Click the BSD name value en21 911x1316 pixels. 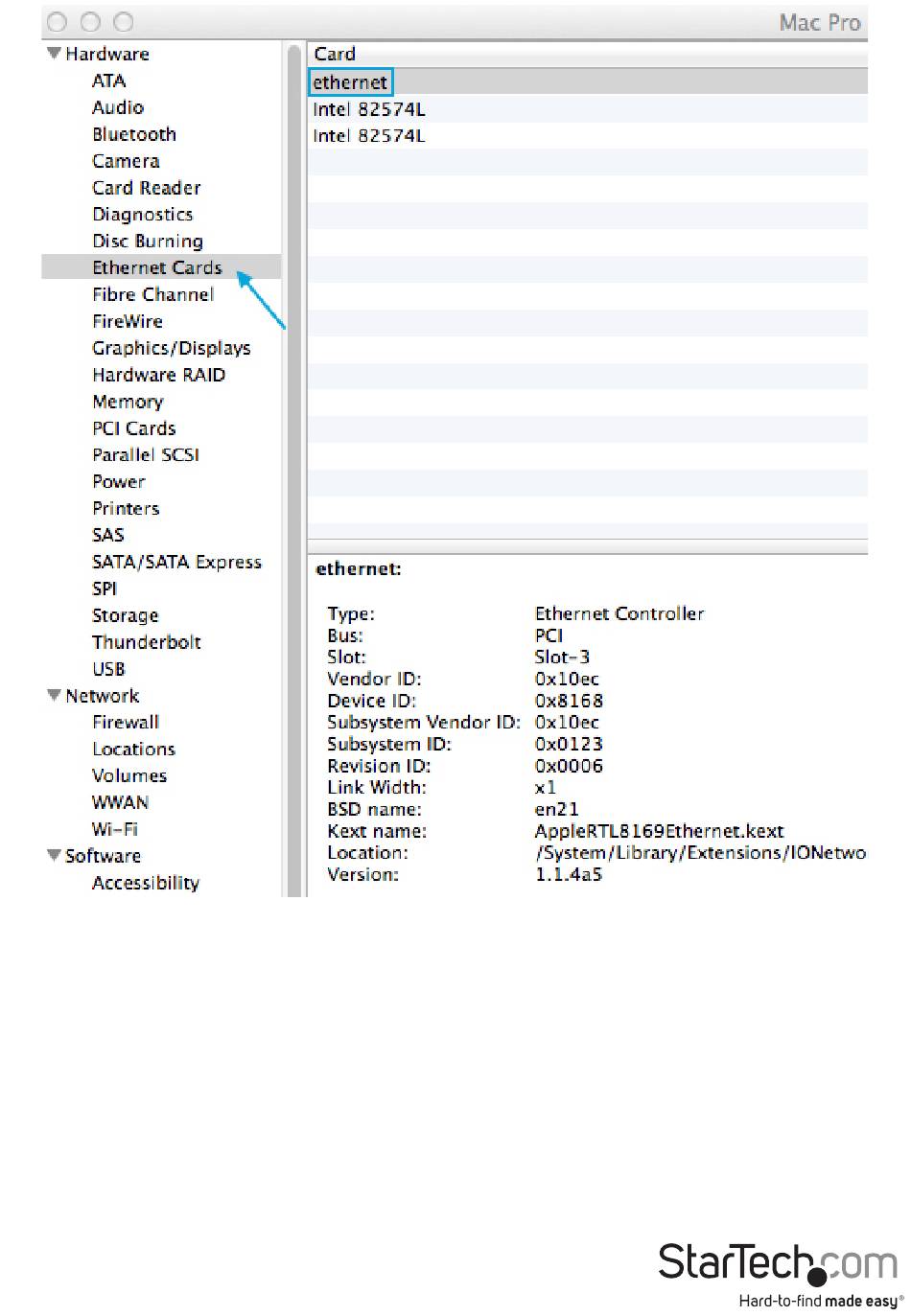(556, 809)
